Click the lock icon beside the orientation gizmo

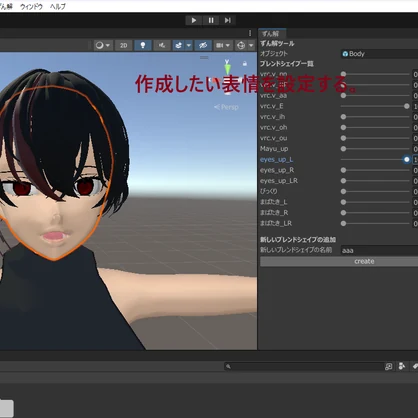(x=245, y=63)
